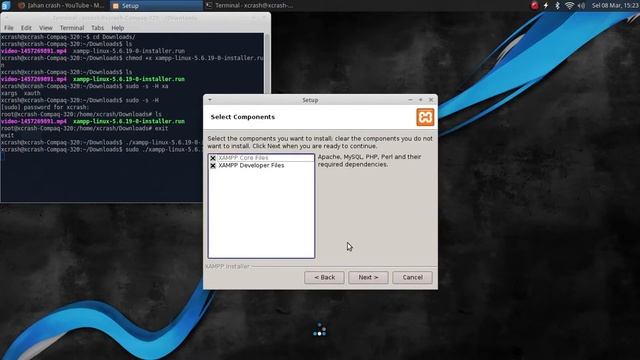Select the XAMPP Developer Files list label

pyautogui.click(x=251, y=165)
